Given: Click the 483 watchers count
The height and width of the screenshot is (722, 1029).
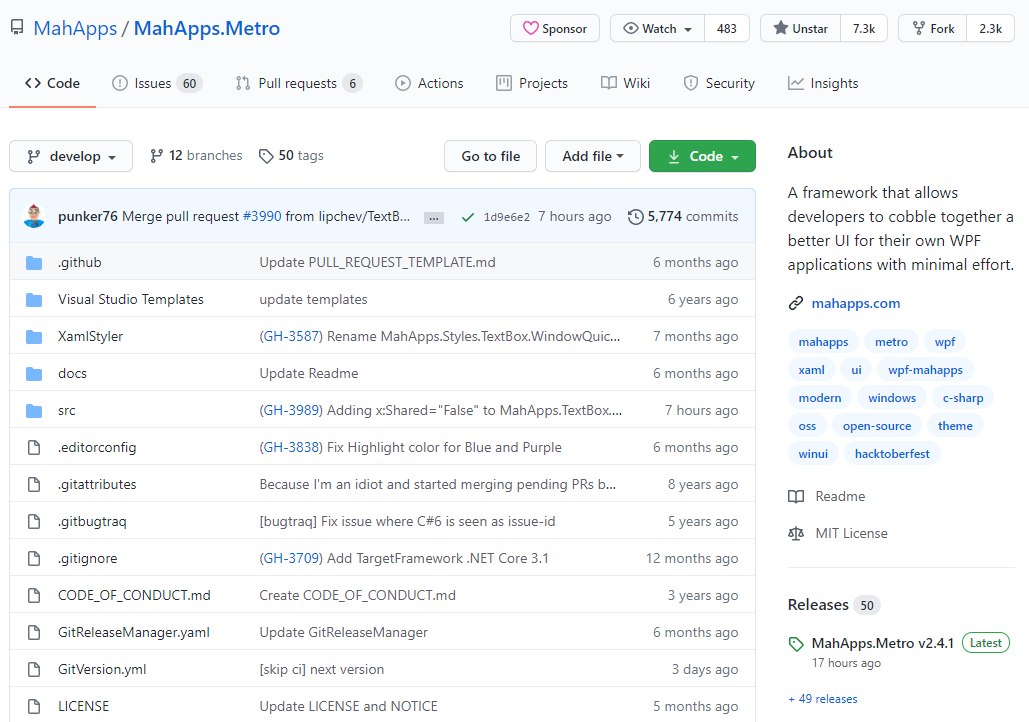Looking at the screenshot, I should [x=726, y=28].
